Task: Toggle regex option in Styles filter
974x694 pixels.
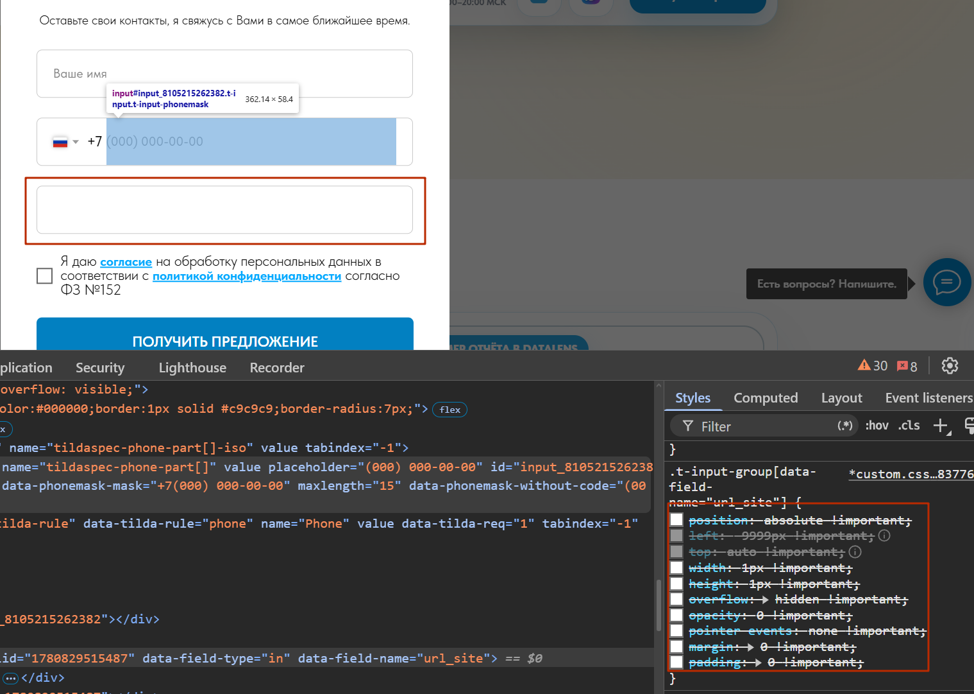Action: pos(845,426)
